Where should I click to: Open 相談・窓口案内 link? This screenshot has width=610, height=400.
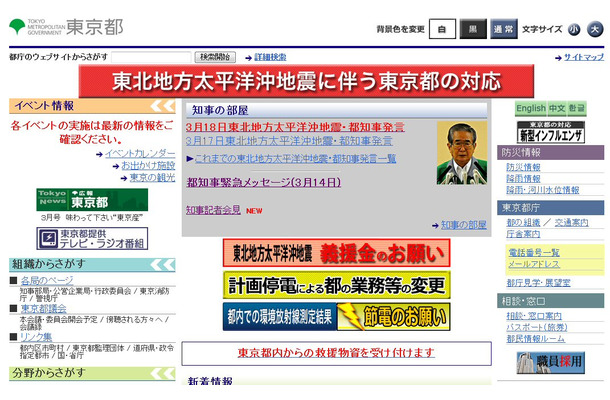(x=534, y=316)
